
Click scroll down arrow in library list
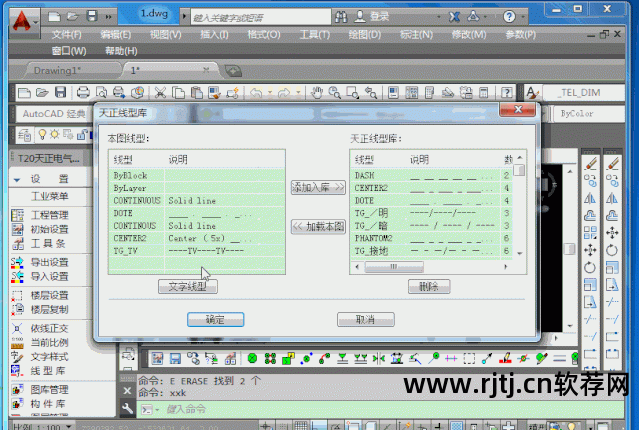[520, 254]
